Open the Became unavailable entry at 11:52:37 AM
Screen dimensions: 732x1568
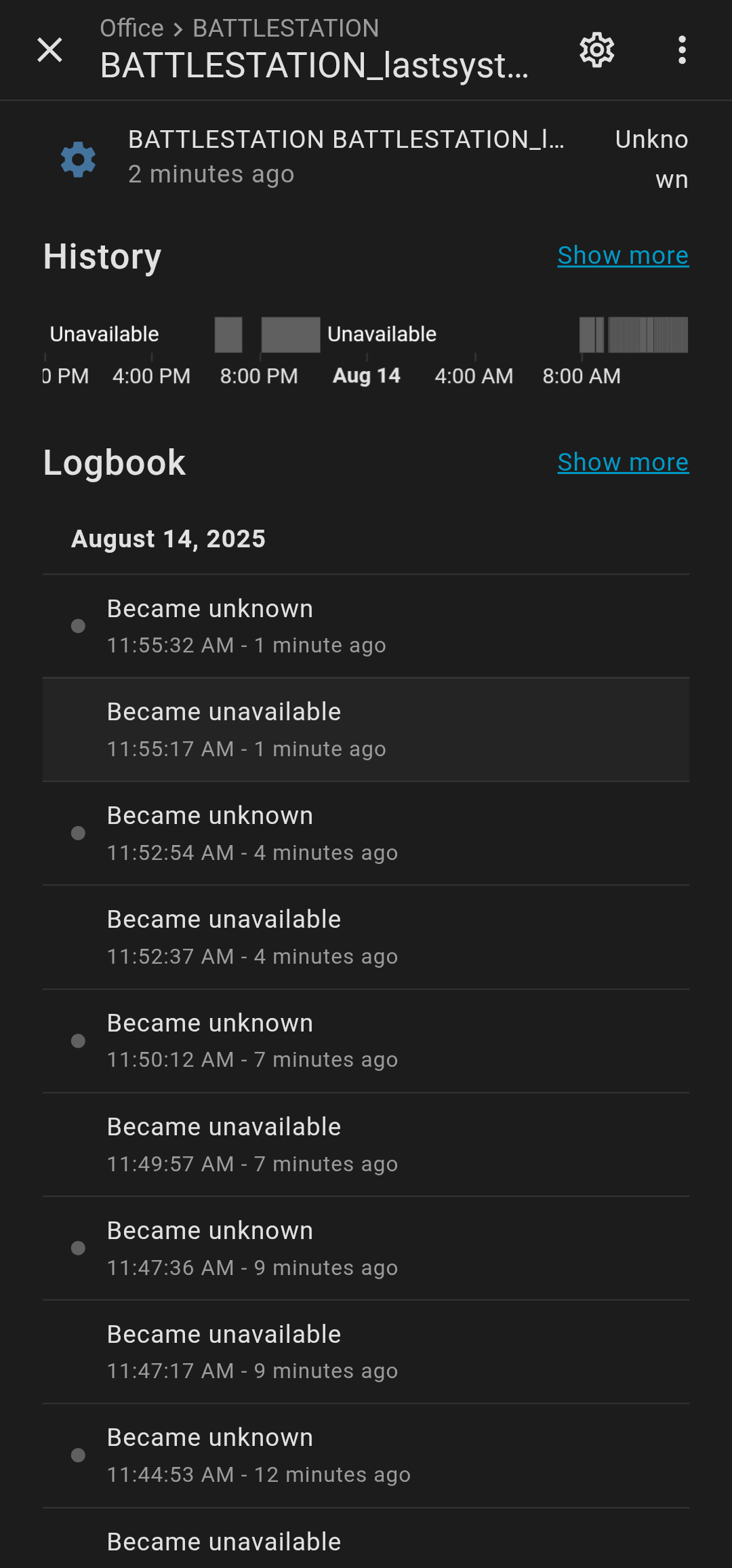coord(366,937)
